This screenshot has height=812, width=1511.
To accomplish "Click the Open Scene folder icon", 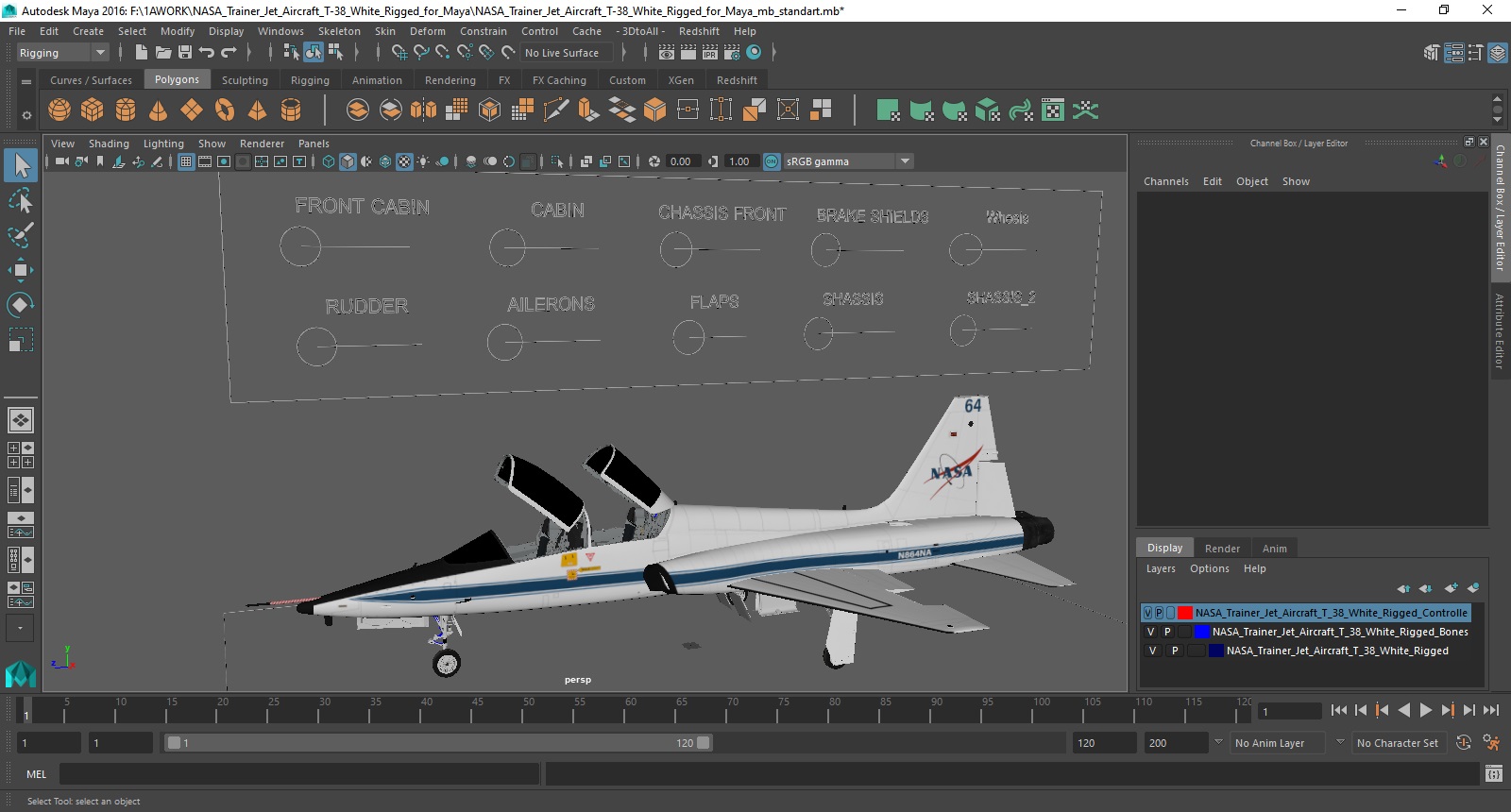I will [163, 53].
